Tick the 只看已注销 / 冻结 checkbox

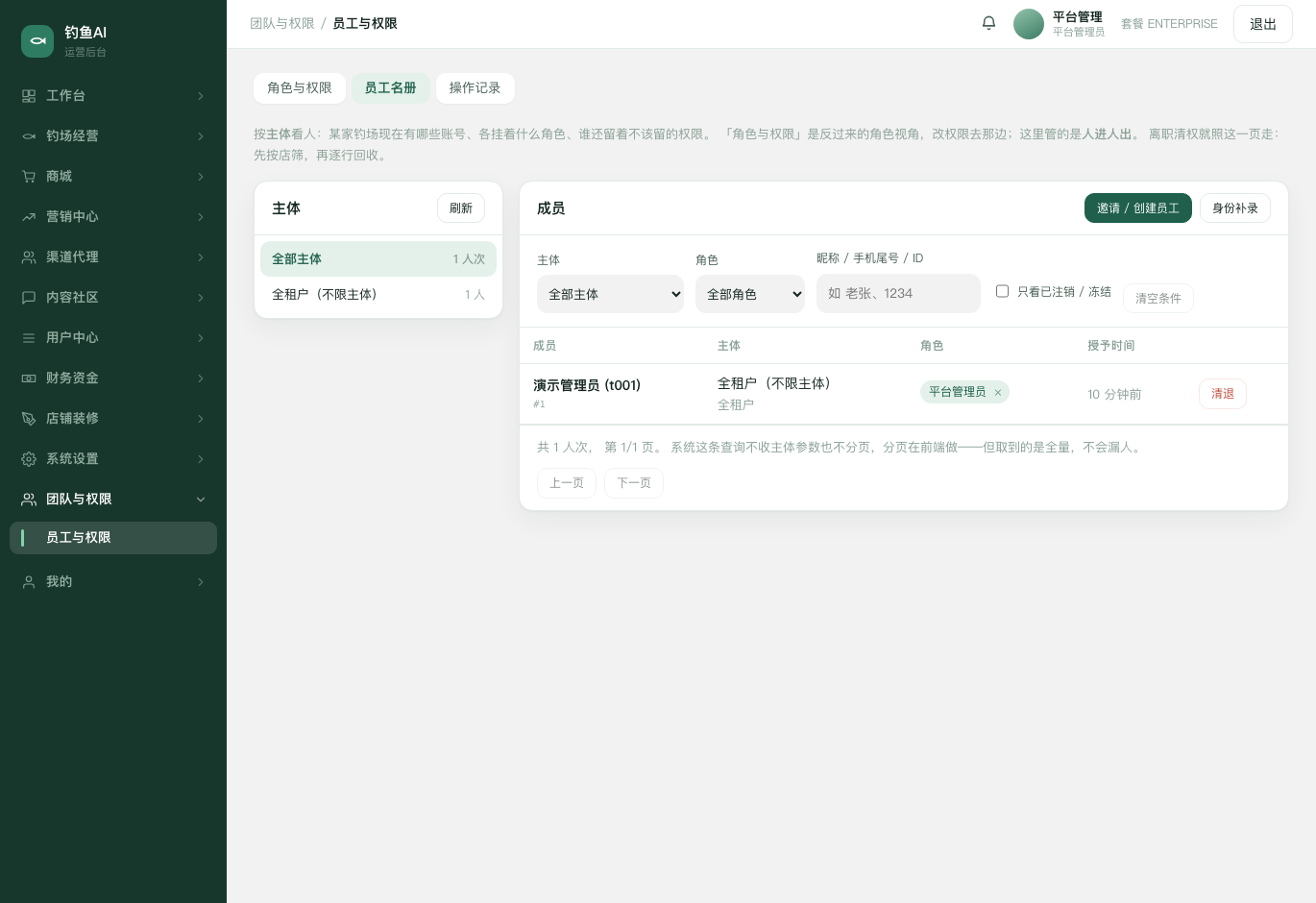[x=1002, y=291]
